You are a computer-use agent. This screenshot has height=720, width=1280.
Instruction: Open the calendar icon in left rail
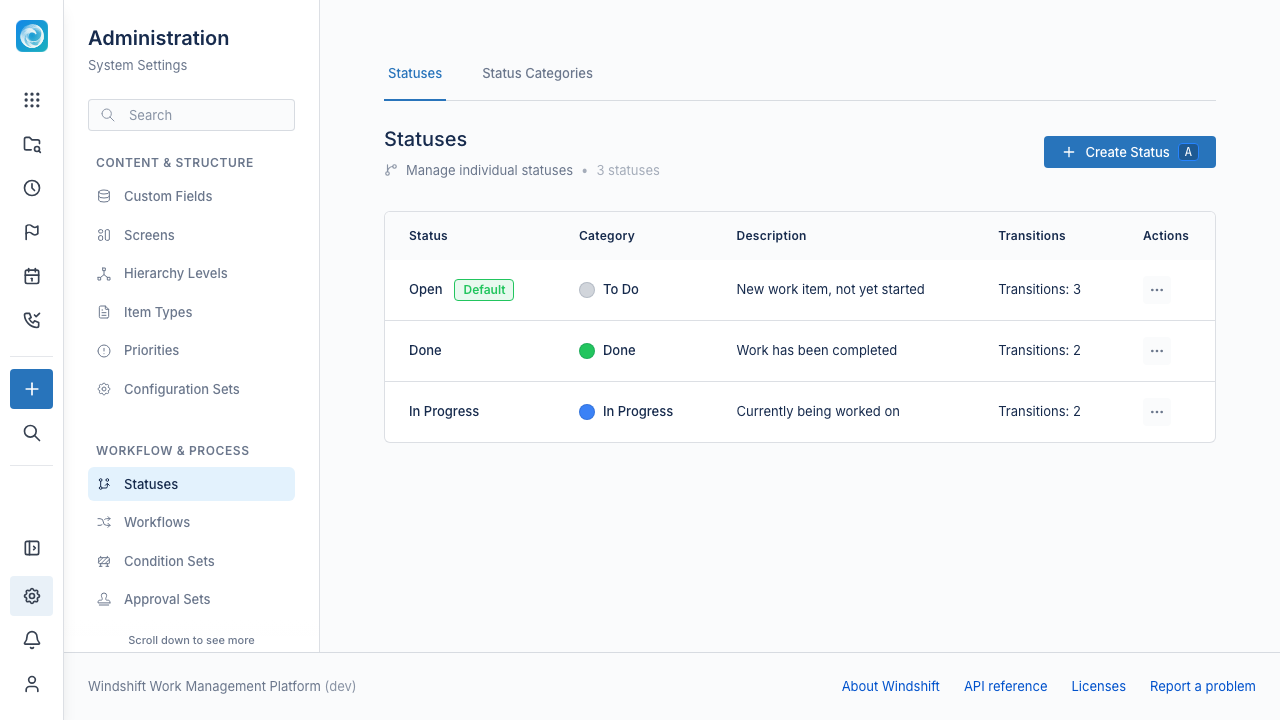pyautogui.click(x=32, y=276)
